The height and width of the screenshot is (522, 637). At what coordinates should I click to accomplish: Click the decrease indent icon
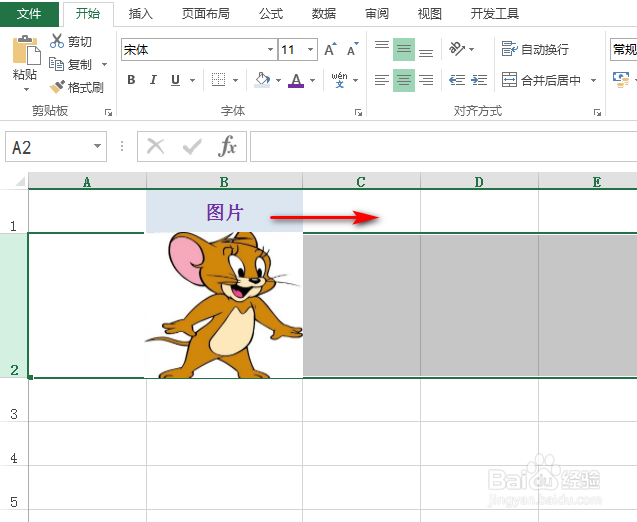coord(457,80)
